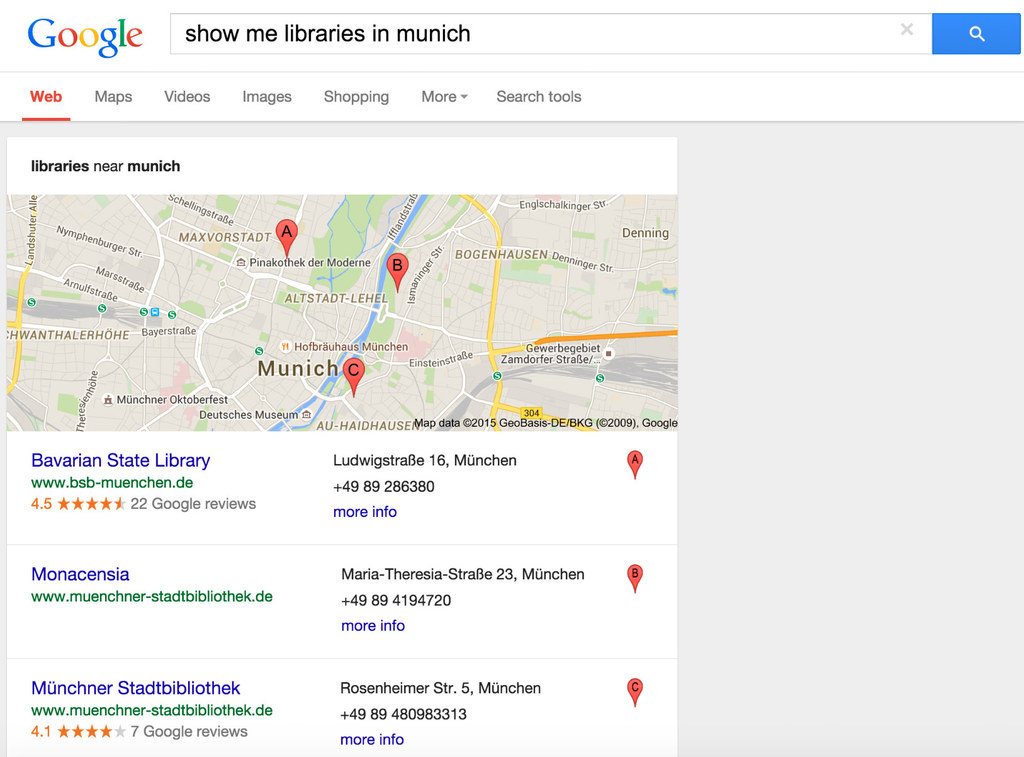Click the Einsteinstraße street label

(441, 359)
